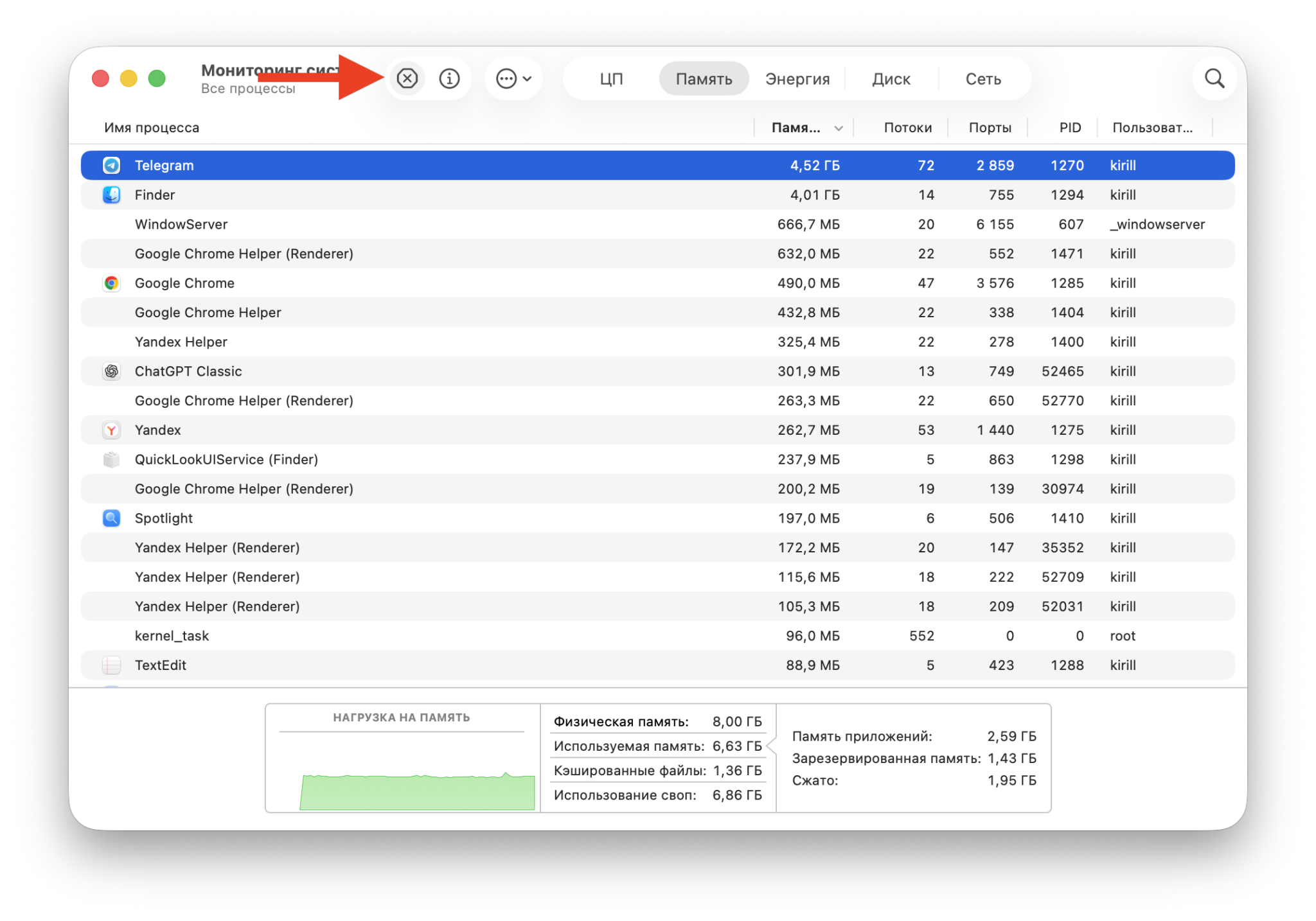Click the _windowserver user cell

[x=1157, y=225]
